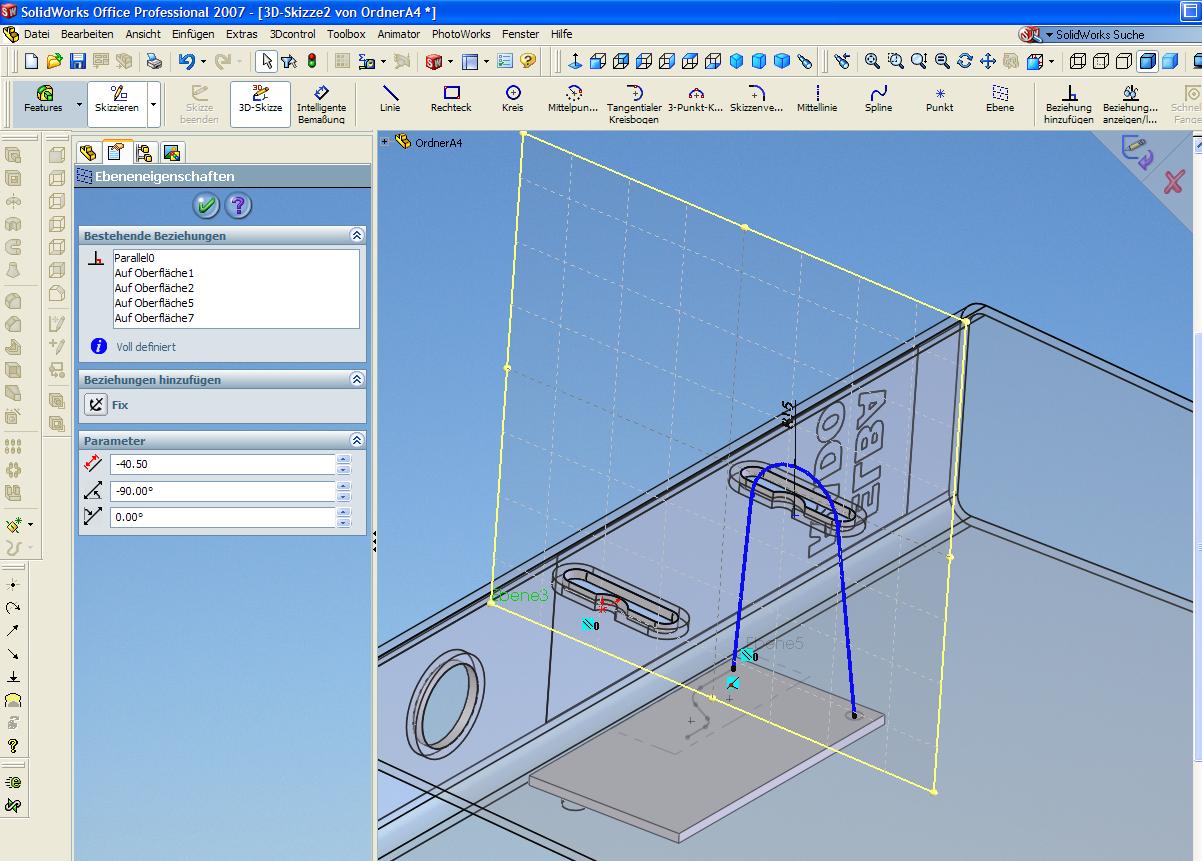Activate the Pan view arrows tool

coord(988,61)
